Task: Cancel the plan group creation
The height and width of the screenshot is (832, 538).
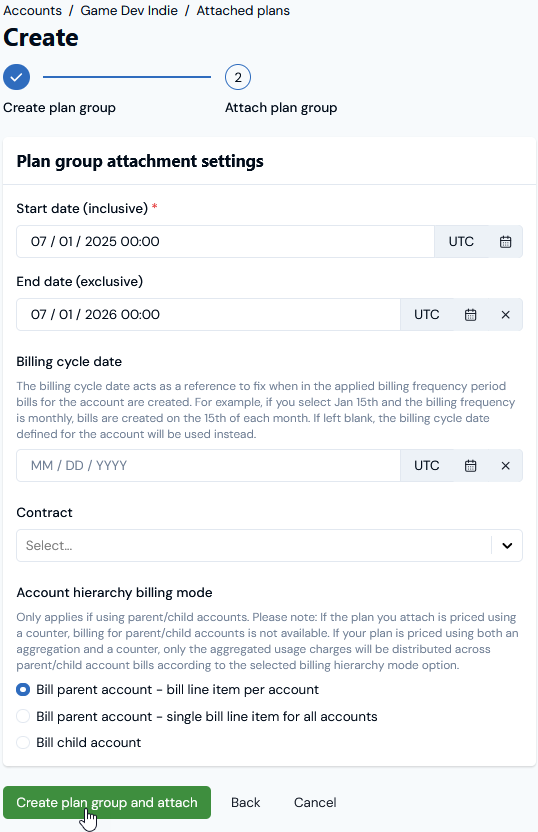Action: pos(315,802)
